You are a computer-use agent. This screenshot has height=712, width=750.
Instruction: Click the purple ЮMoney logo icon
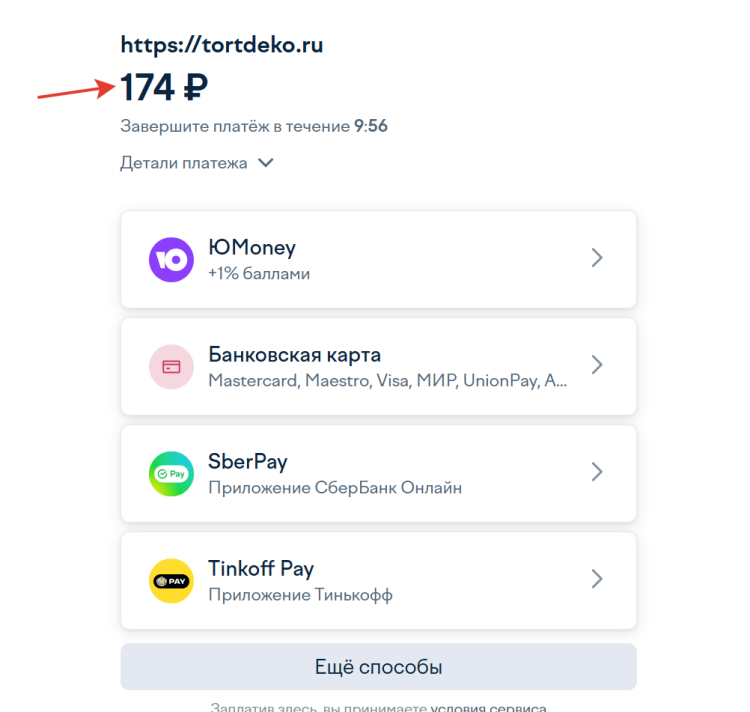click(171, 260)
